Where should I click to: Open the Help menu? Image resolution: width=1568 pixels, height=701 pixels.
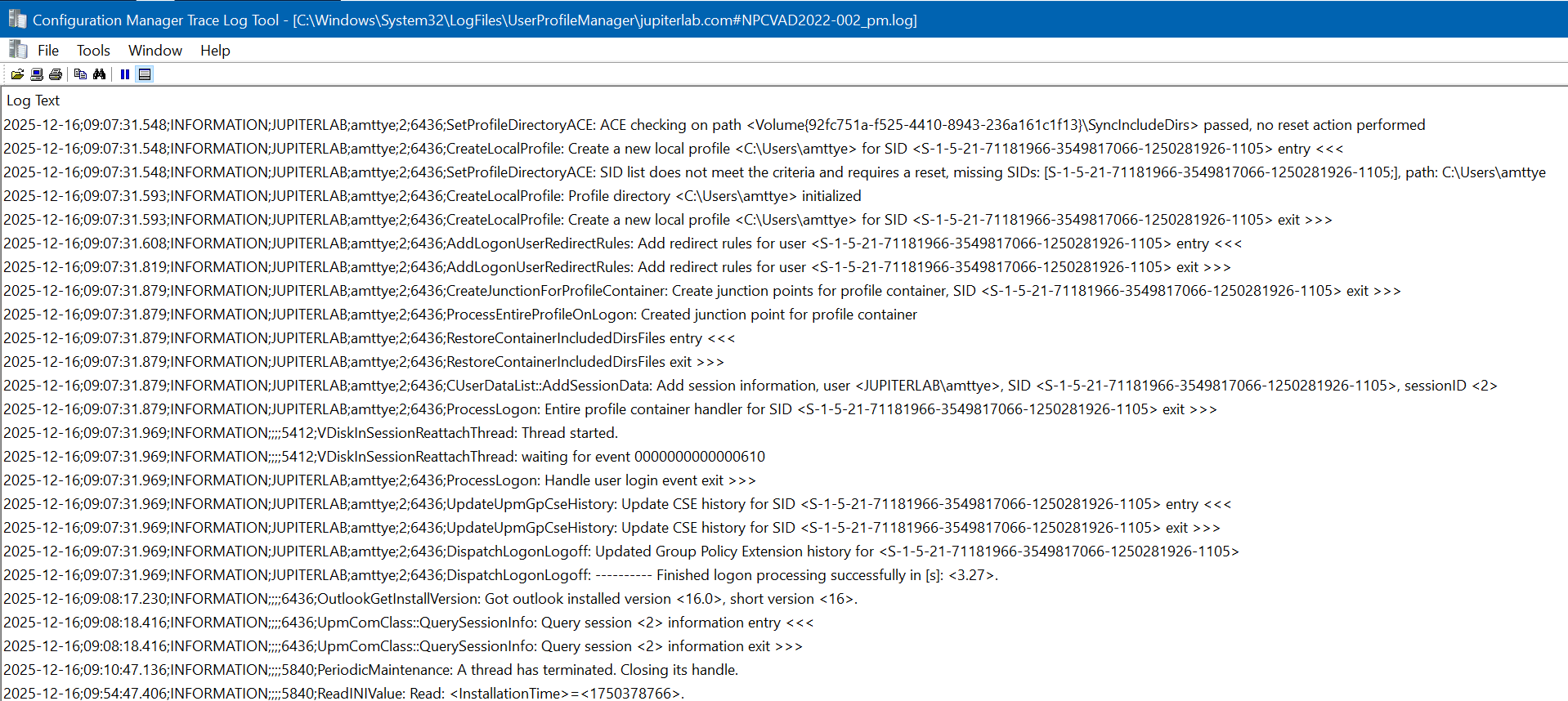pos(215,51)
